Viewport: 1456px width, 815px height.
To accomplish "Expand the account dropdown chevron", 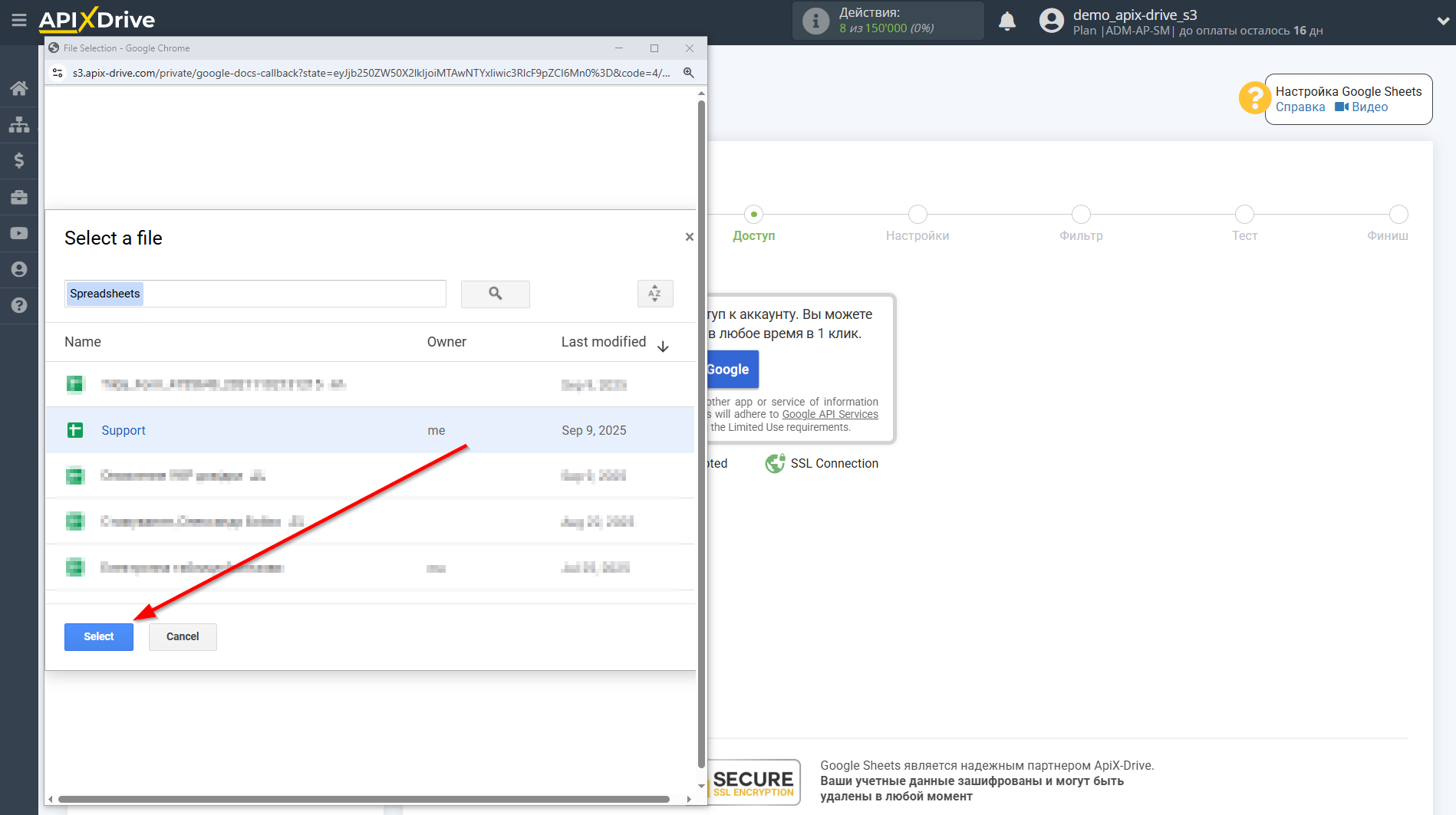I will click(x=1441, y=21).
